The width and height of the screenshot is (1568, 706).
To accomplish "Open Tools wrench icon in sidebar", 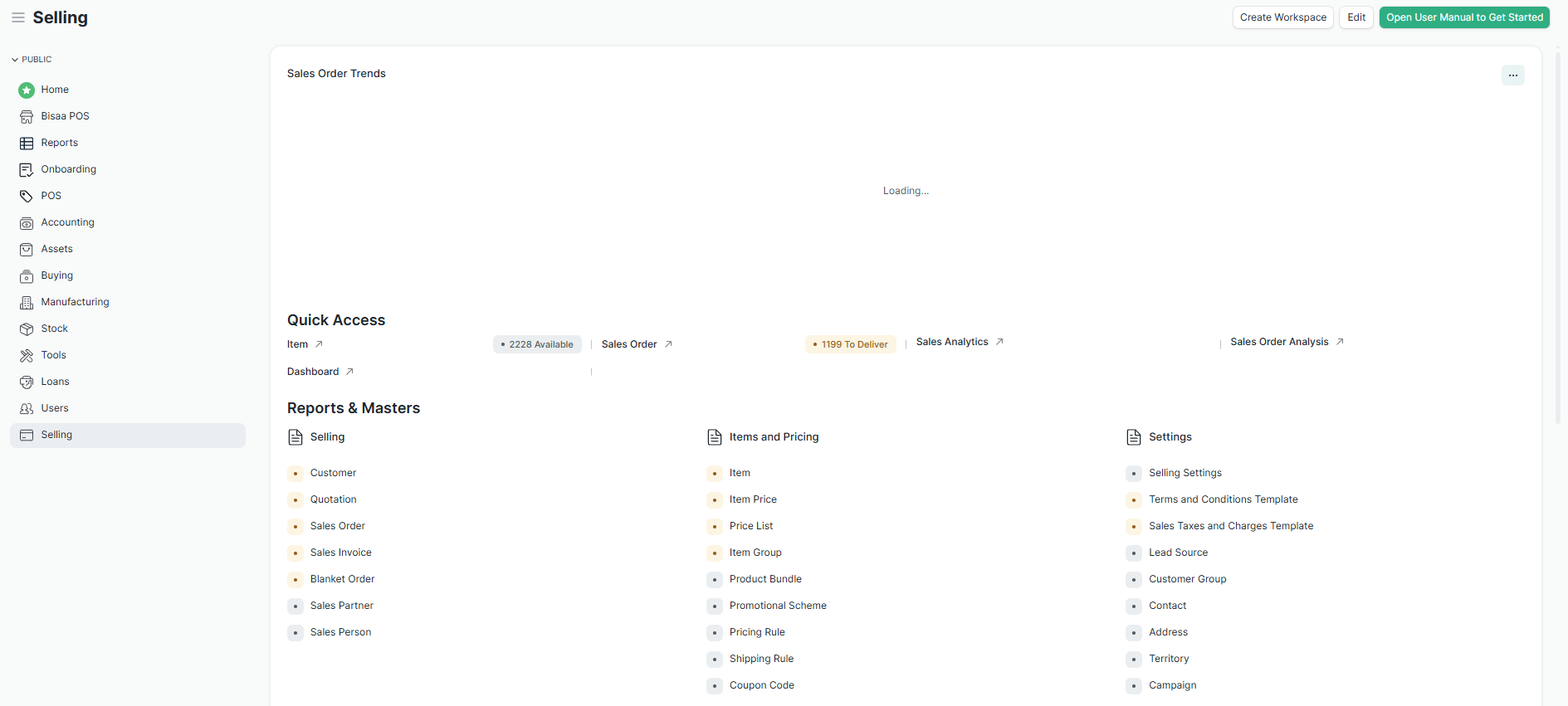I will (x=27, y=356).
